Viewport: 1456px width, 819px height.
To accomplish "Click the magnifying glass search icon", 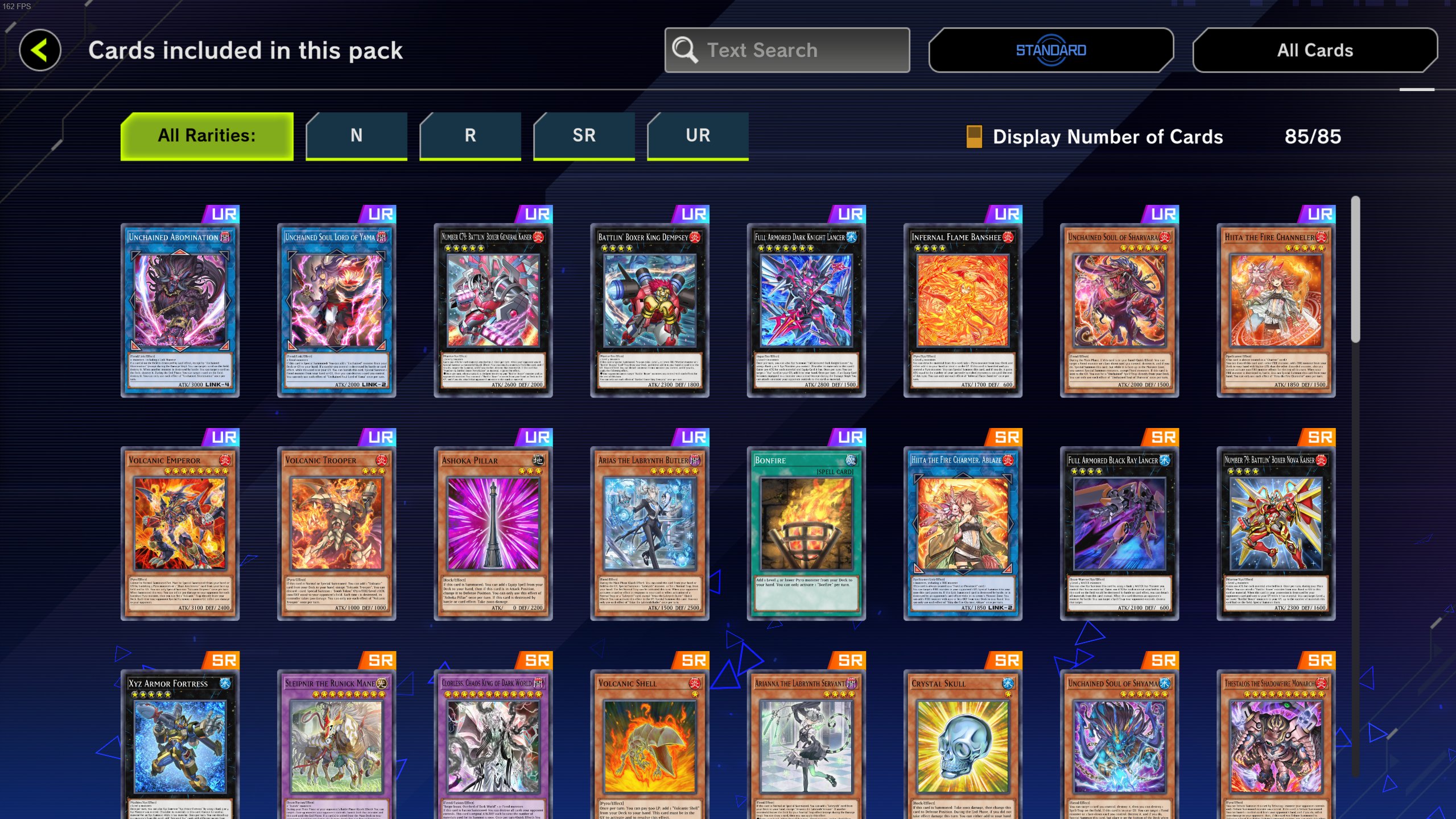I will tap(684, 50).
